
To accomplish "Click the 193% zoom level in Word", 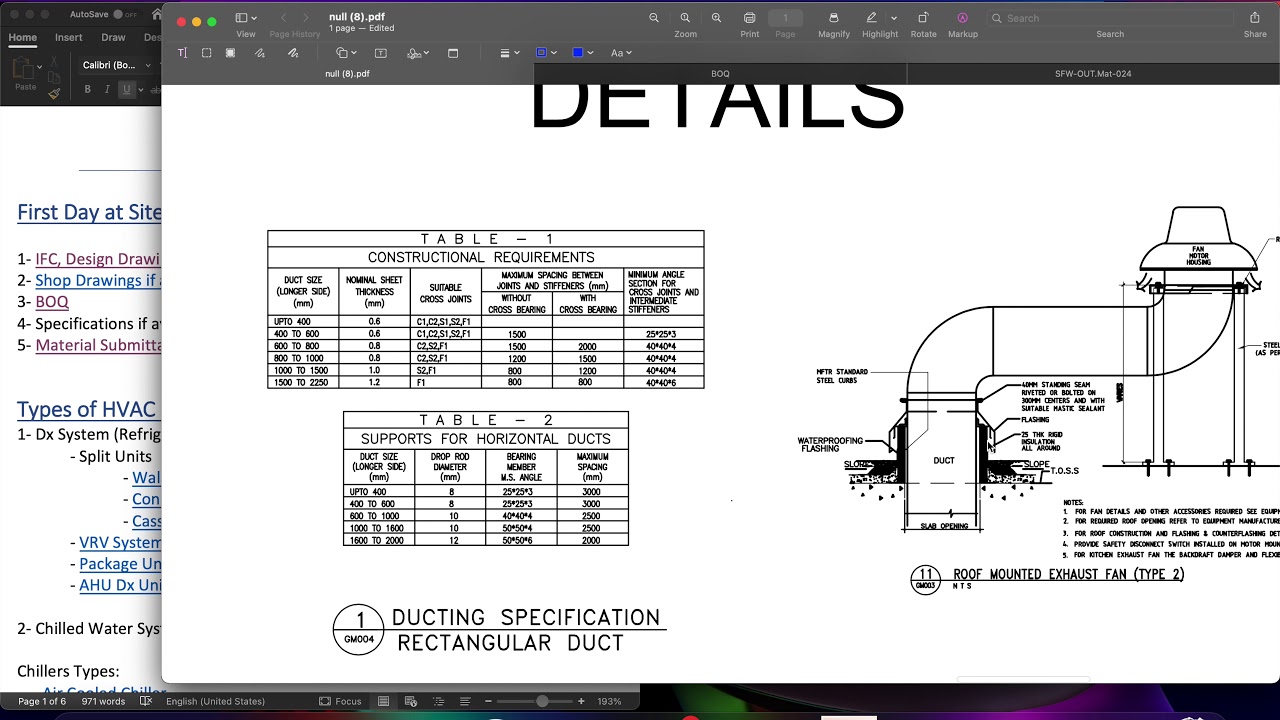I will point(610,701).
